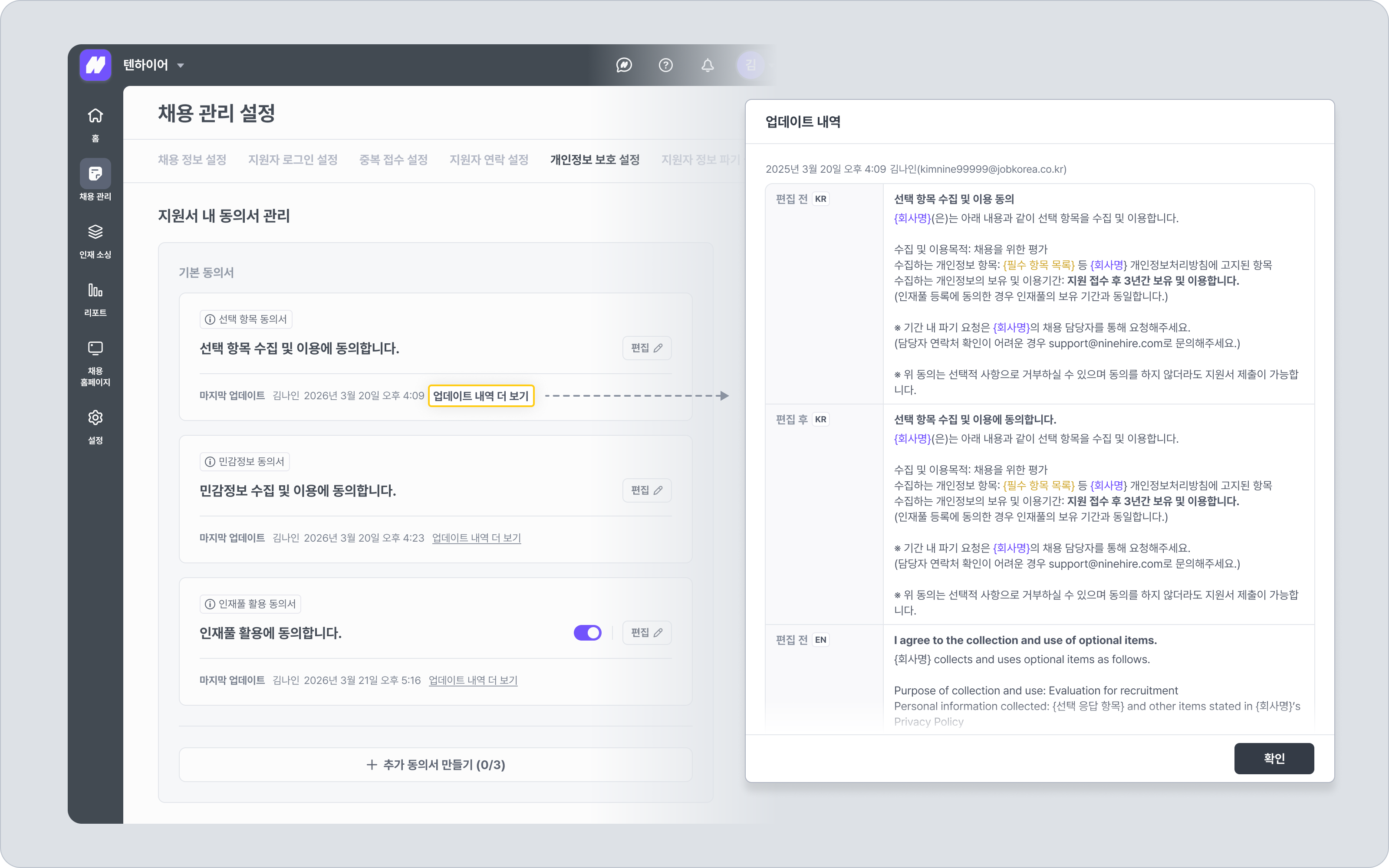This screenshot has height=868, width=1389.
Task: Click 확인 button in update dialog
Action: coord(1274,758)
